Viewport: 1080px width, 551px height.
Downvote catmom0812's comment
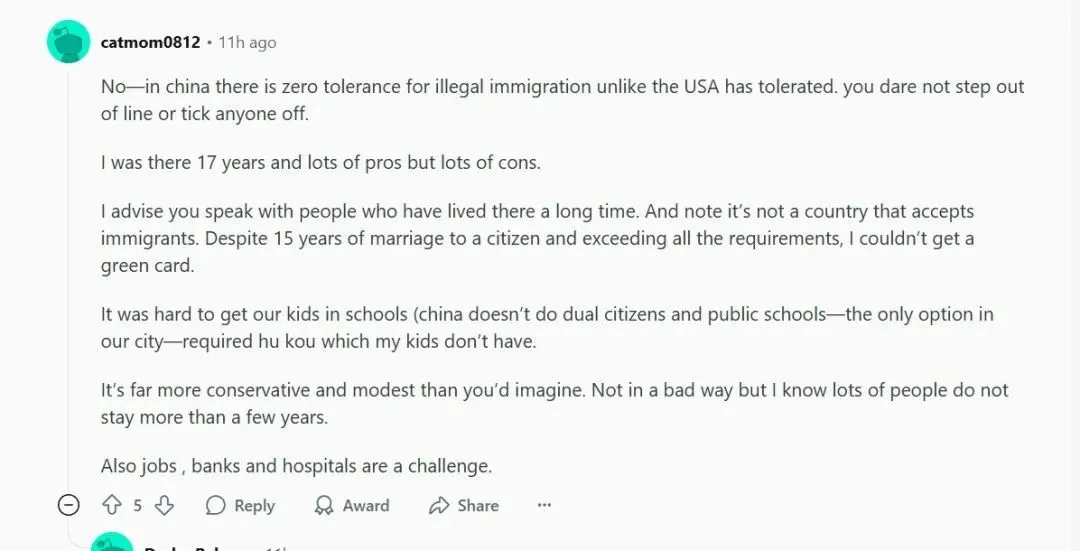[x=165, y=505]
